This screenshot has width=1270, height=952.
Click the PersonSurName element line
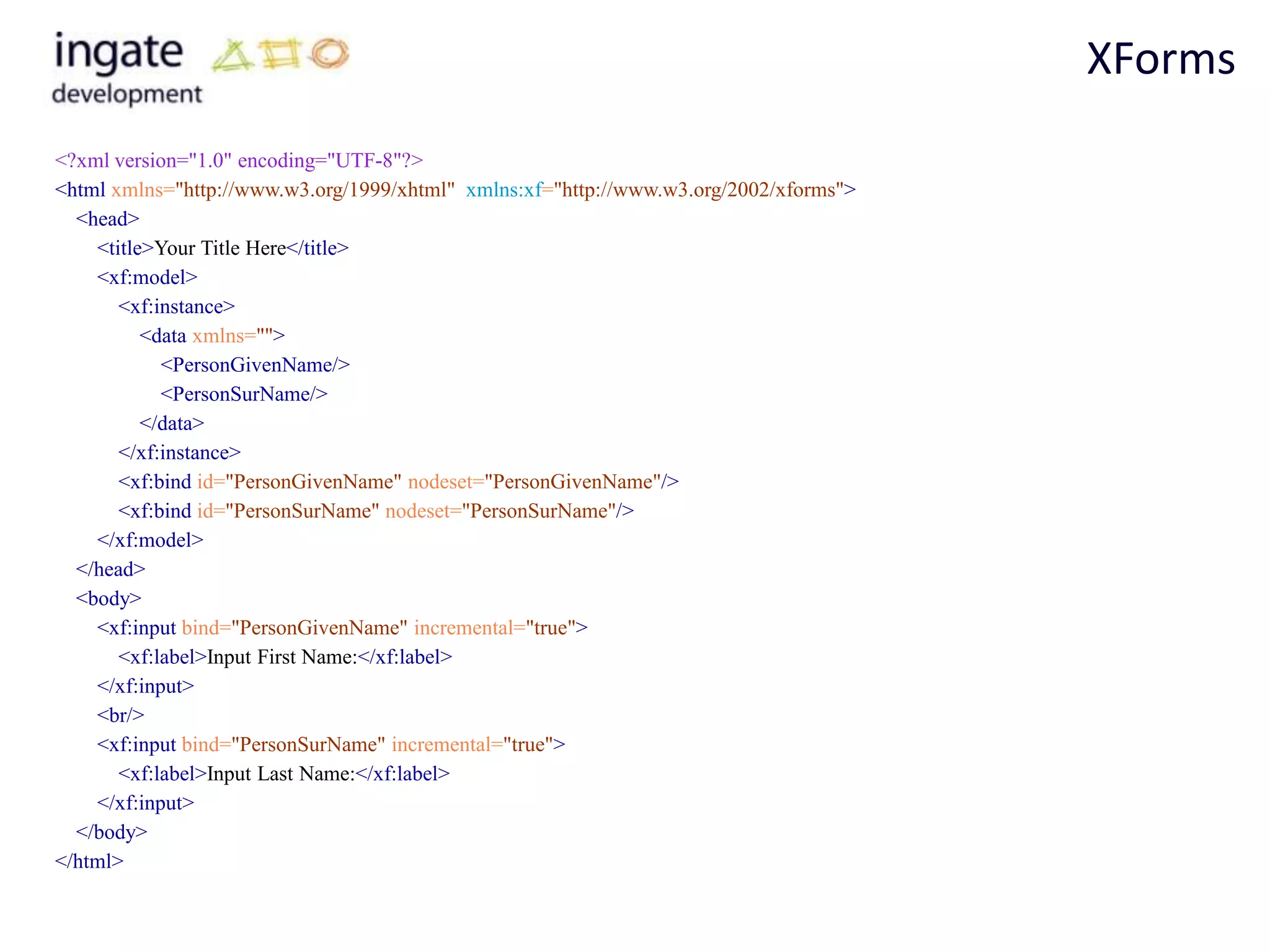pos(244,394)
